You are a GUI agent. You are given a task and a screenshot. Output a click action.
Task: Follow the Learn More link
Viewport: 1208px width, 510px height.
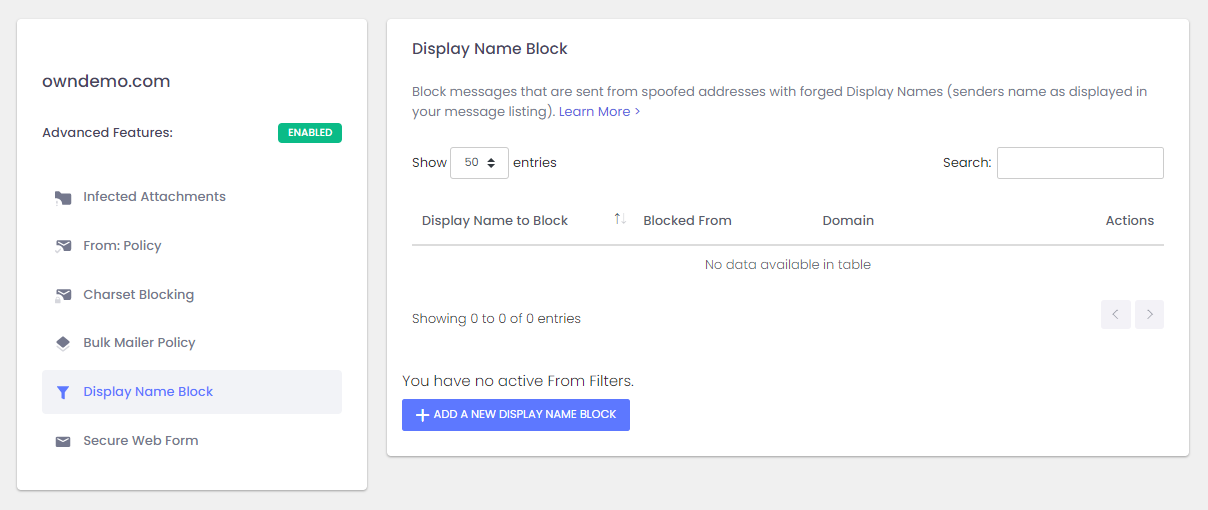click(599, 112)
